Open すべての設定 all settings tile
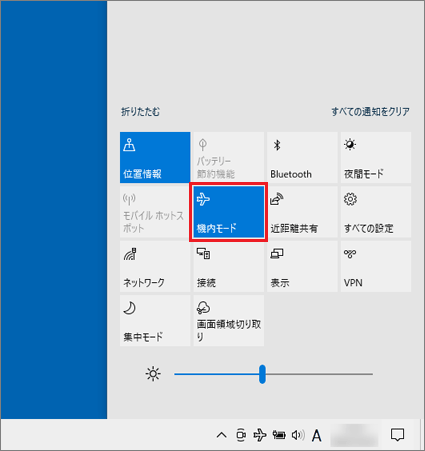This screenshot has width=425, height=451. pos(376,212)
